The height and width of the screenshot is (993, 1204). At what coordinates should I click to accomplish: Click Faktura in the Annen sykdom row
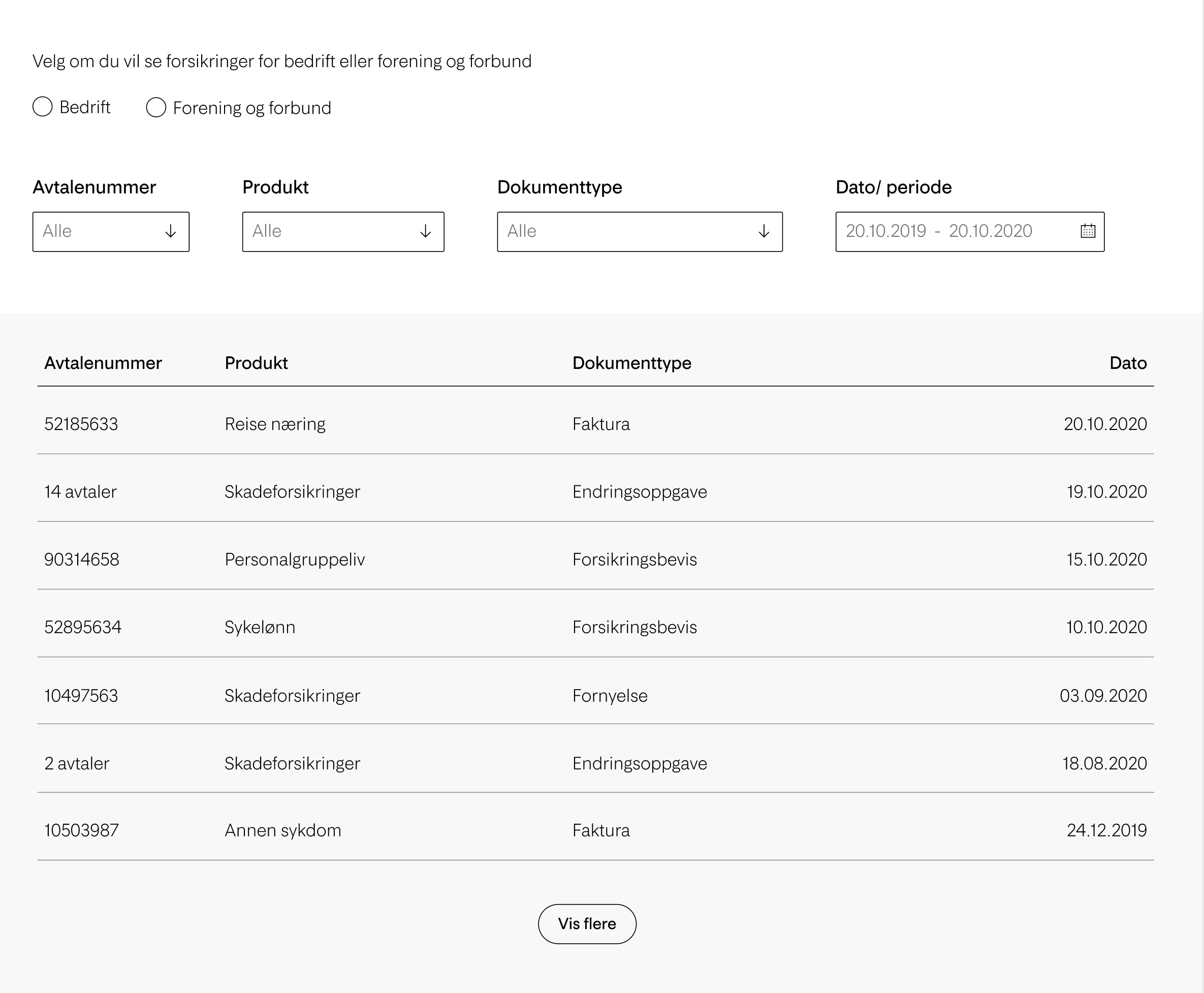point(601,830)
